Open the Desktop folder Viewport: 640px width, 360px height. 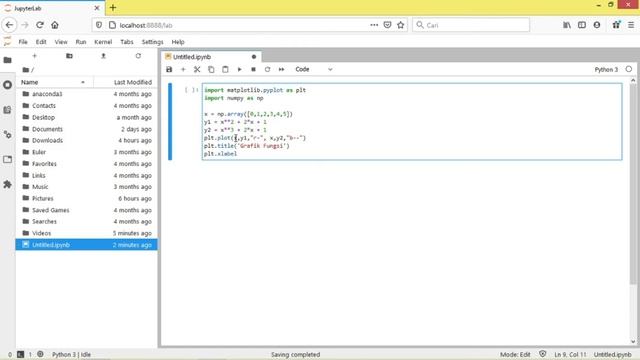pos(86,117)
